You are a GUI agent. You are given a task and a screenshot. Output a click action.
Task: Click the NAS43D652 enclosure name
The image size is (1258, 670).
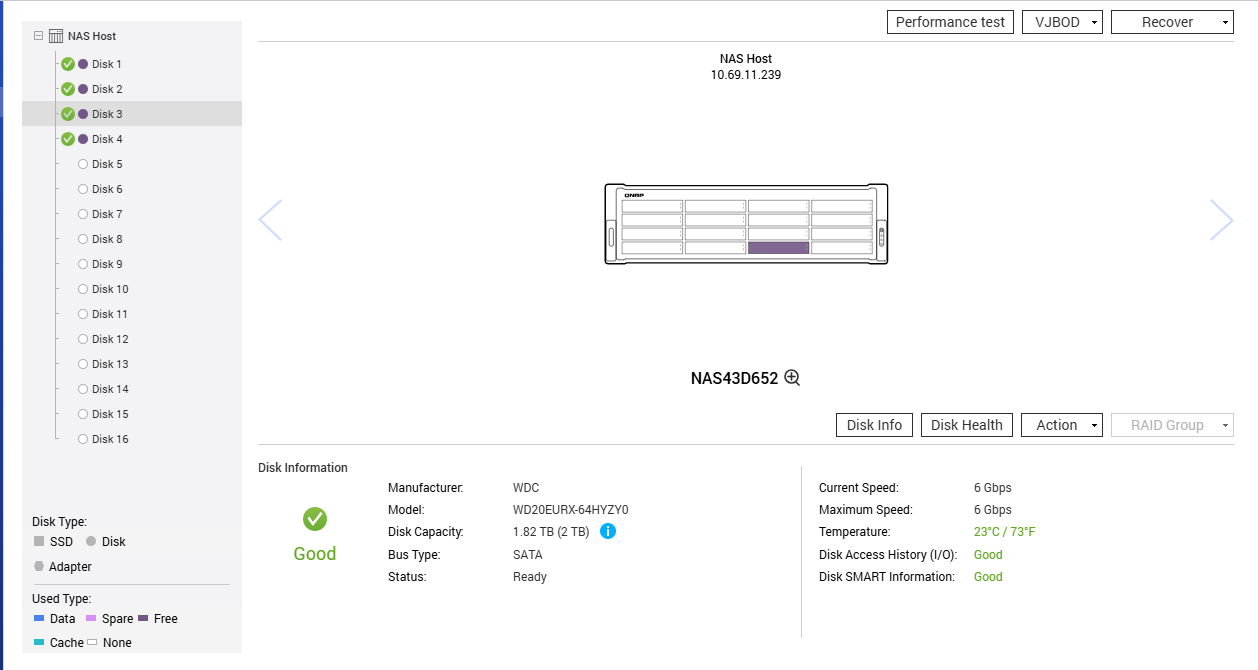734,378
